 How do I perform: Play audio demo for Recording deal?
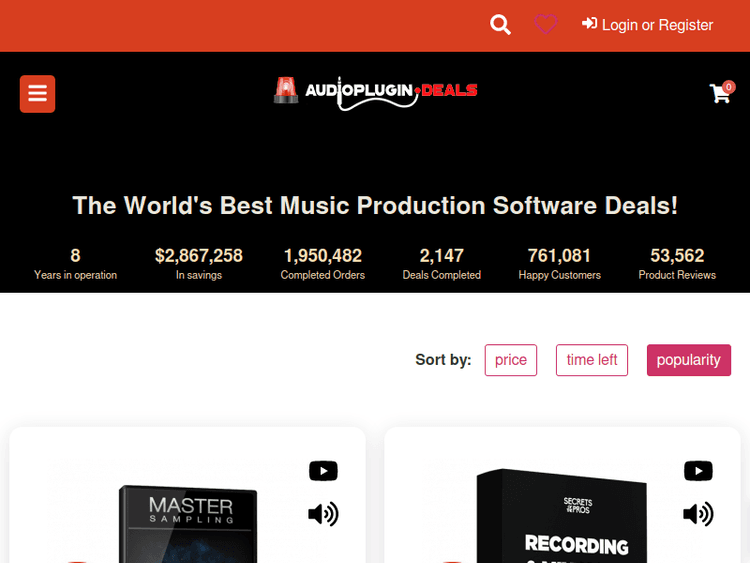698,514
